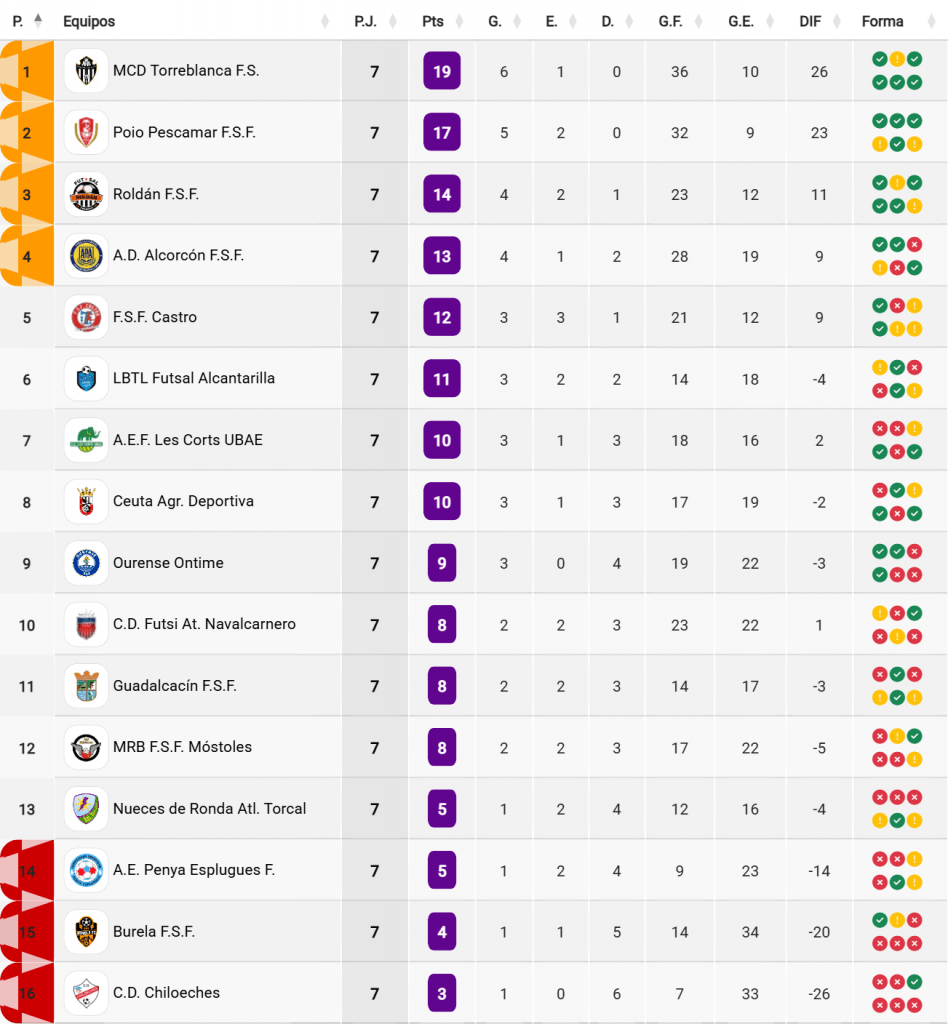This screenshot has width=948, height=1024.
Task: Click the LBTL Futsal Alcantarilla shield icon
Action: tap(86, 379)
